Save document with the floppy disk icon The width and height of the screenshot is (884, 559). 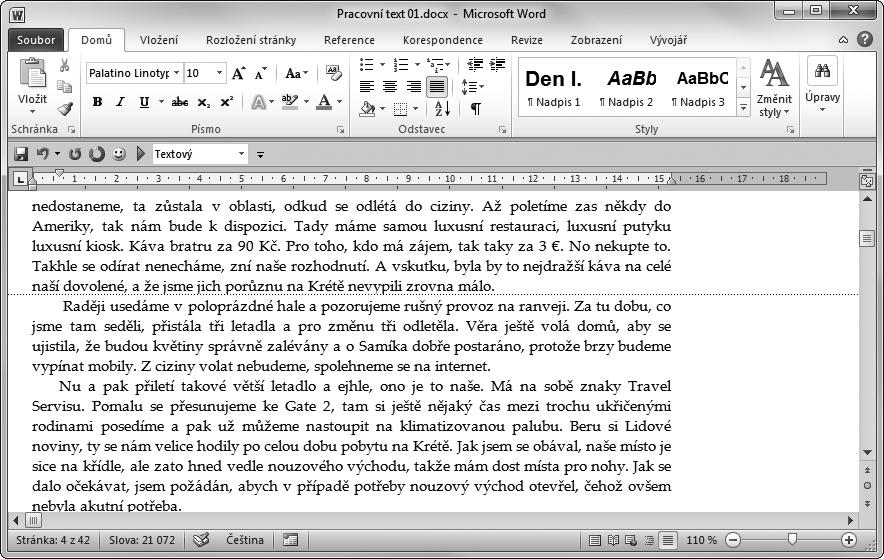(x=21, y=154)
